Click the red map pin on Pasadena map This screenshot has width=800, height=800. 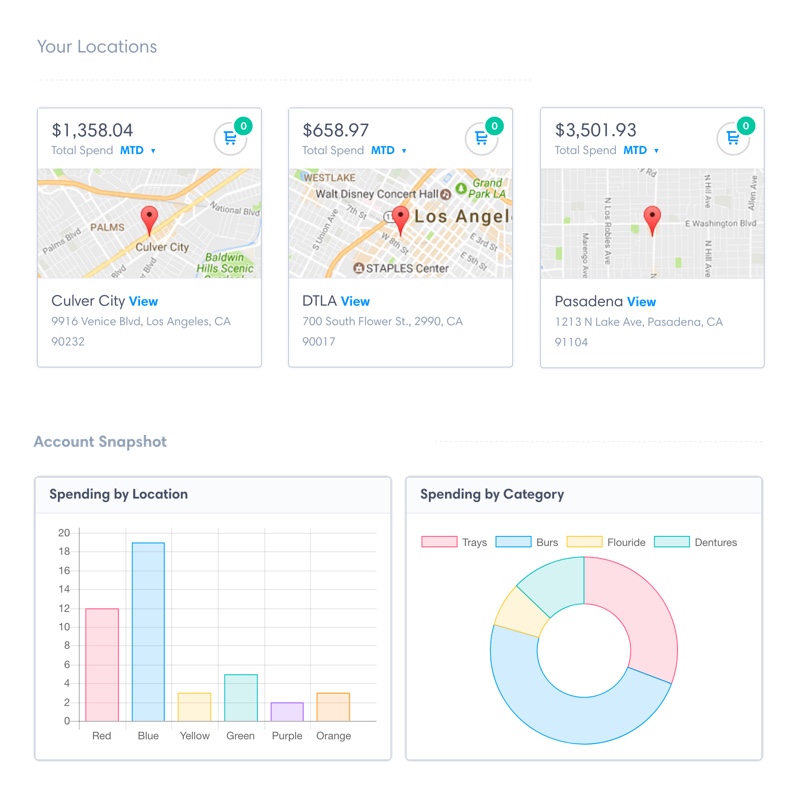[x=652, y=219]
